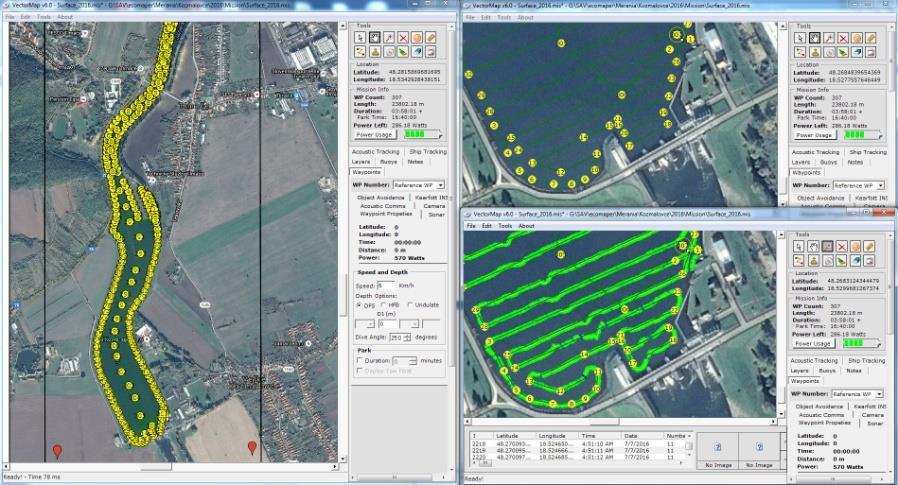
Task: Switch to Ship Tracking tab in left window
Action: [x=428, y=152]
